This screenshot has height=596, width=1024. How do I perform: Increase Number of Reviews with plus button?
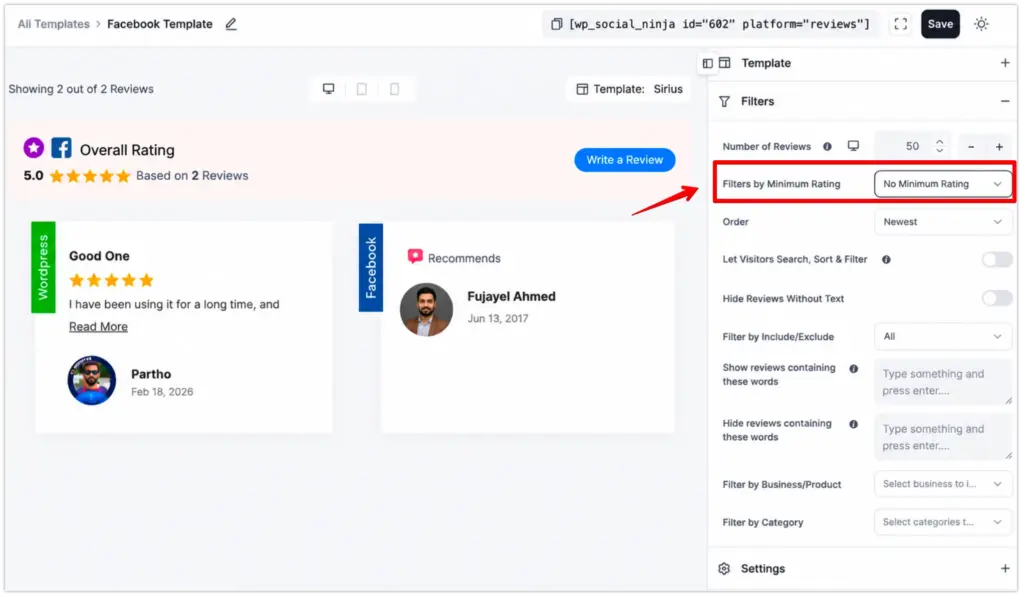(1000, 148)
